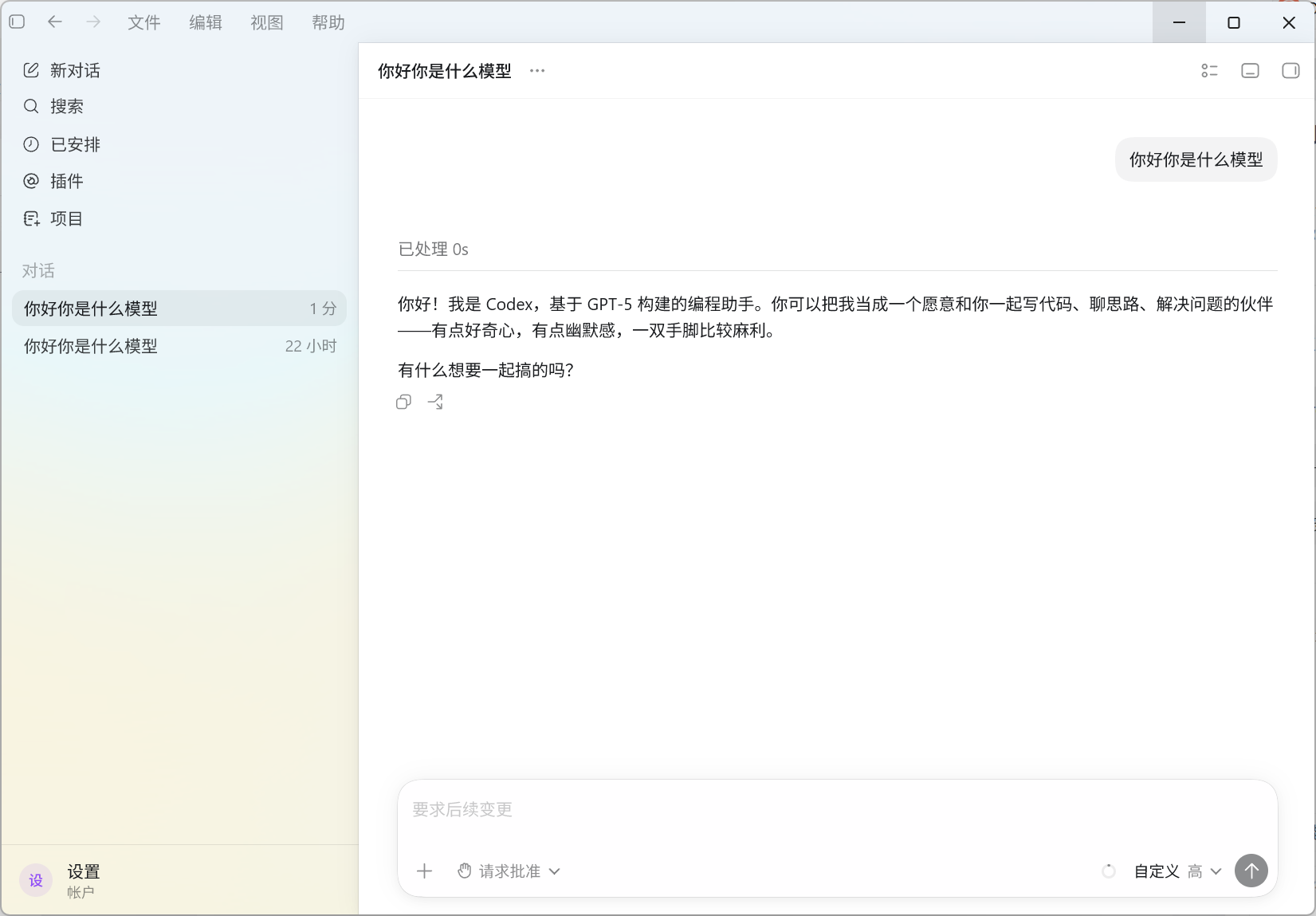Click the task list icon in header
1316x916 pixels.
coord(1209,71)
